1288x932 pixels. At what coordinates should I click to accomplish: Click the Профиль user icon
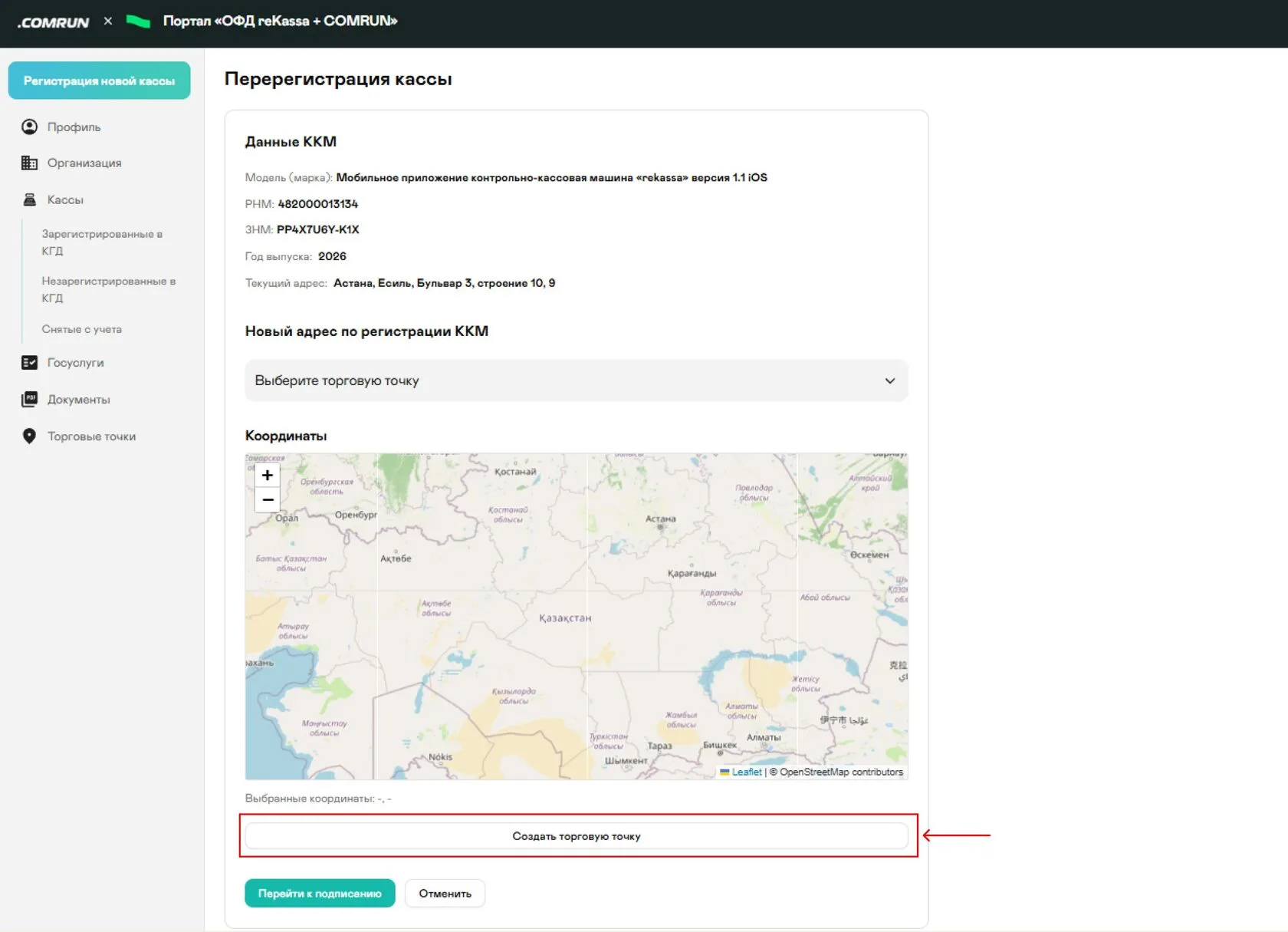(29, 127)
